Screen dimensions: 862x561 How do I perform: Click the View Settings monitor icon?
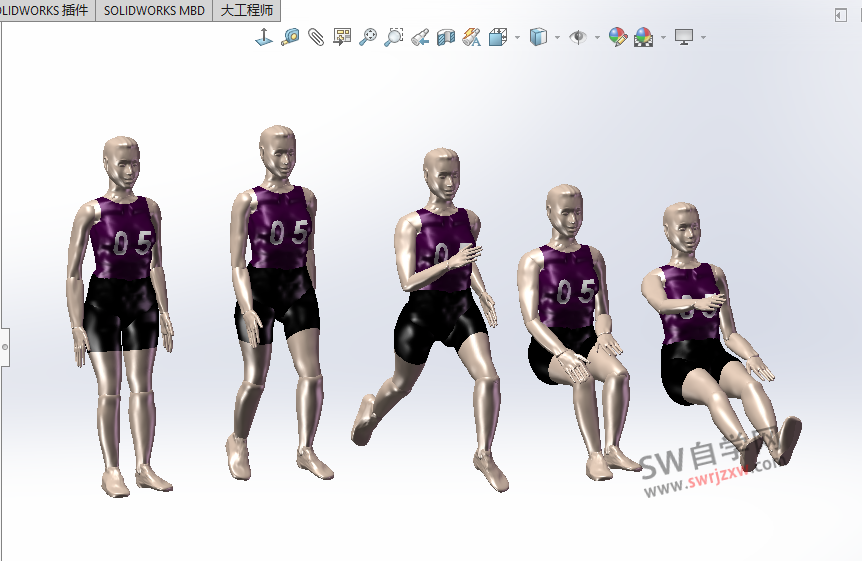[684, 37]
